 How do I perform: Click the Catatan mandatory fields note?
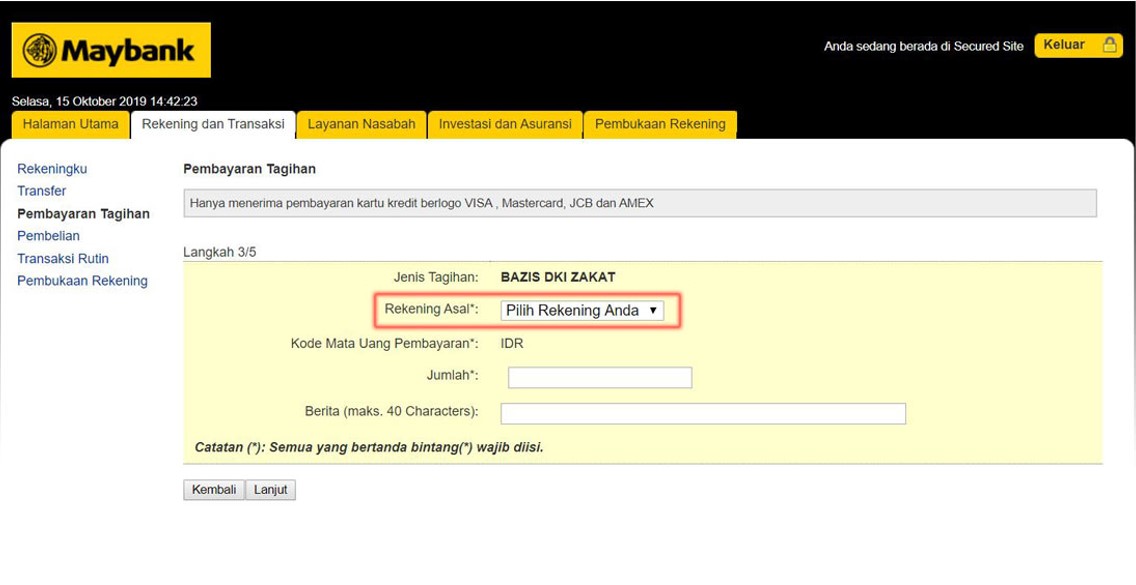point(369,447)
